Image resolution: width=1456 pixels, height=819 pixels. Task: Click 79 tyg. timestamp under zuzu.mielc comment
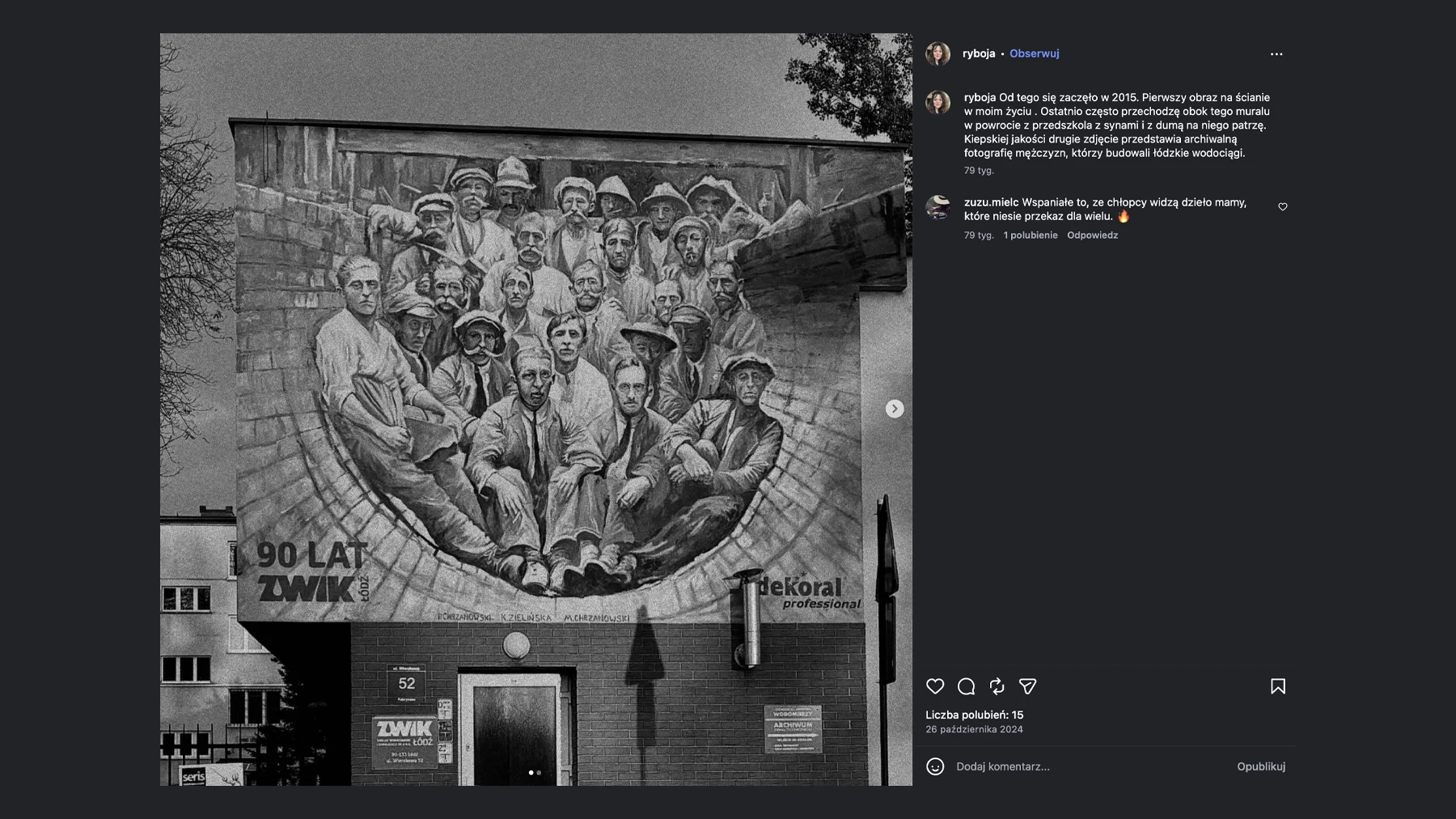click(x=979, y=236)
